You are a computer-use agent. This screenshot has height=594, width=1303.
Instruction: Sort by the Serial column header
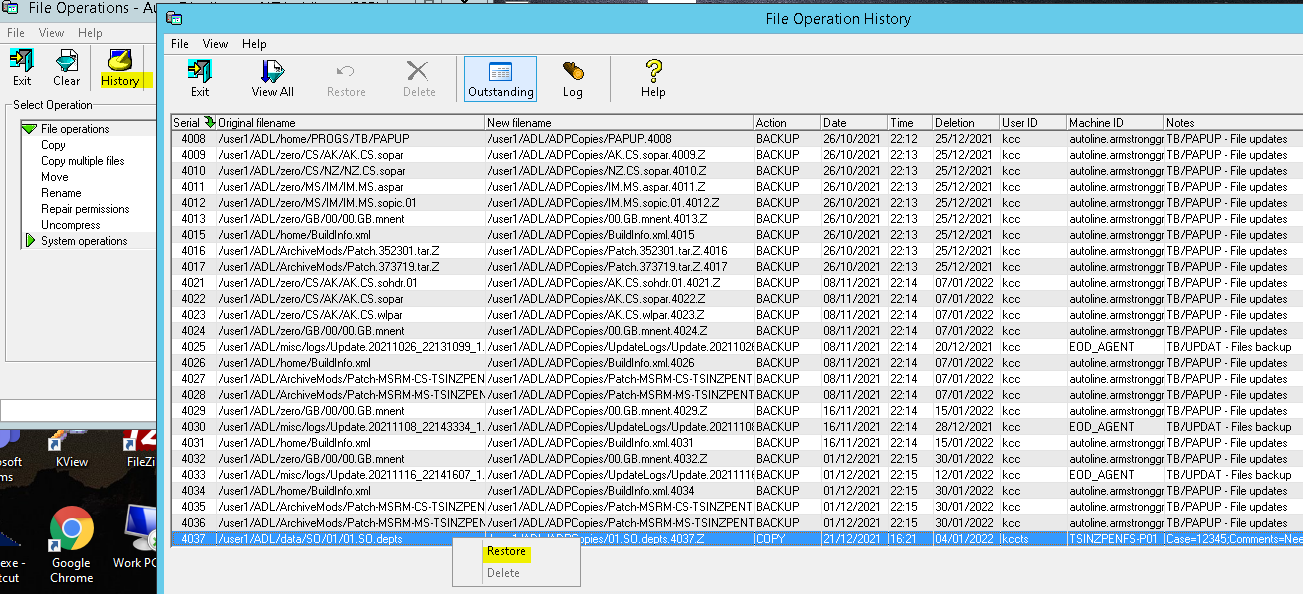pyautogui.click(x=186, y=123)
